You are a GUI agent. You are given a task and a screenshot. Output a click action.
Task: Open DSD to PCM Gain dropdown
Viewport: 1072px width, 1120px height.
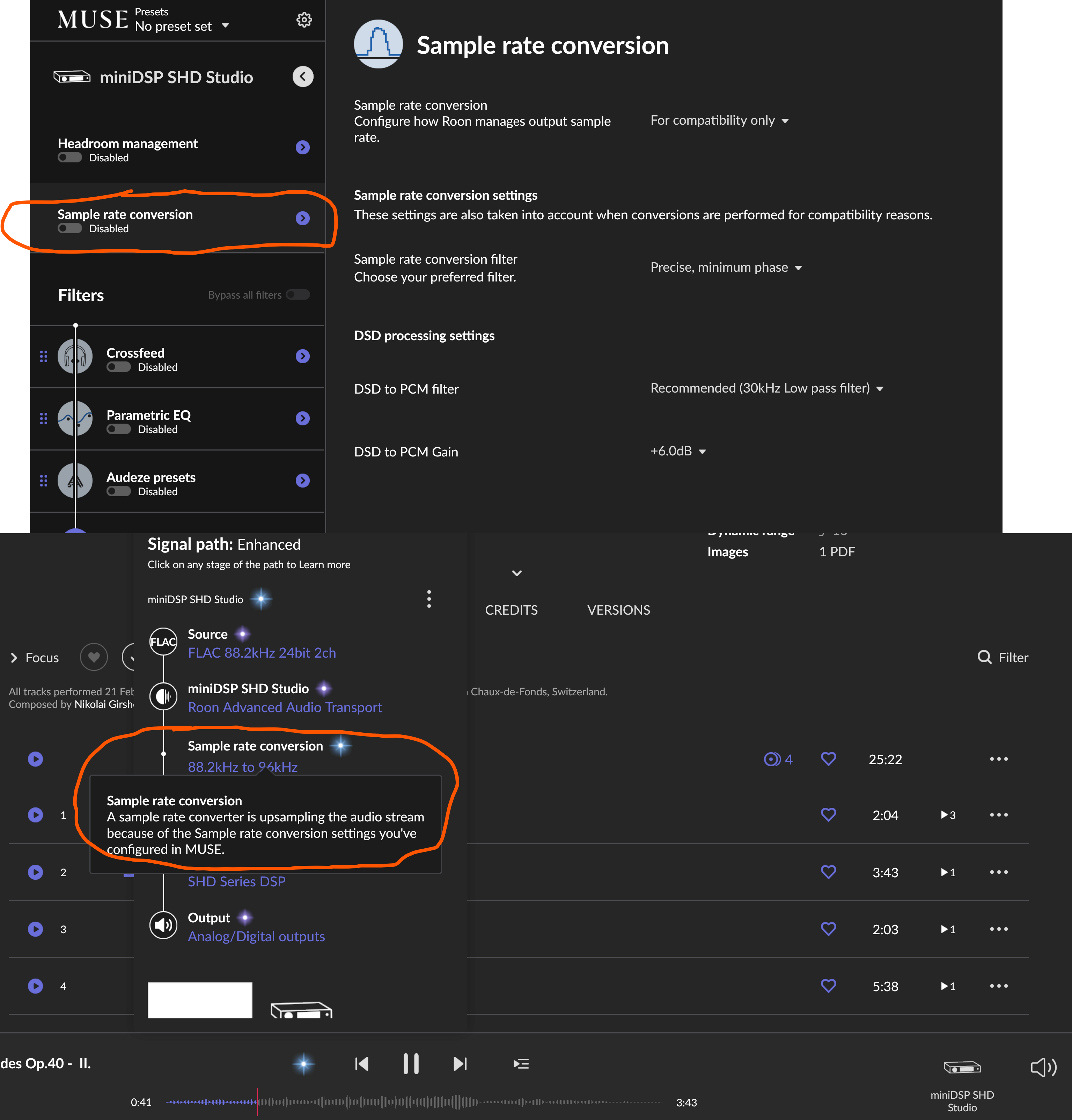678,452
